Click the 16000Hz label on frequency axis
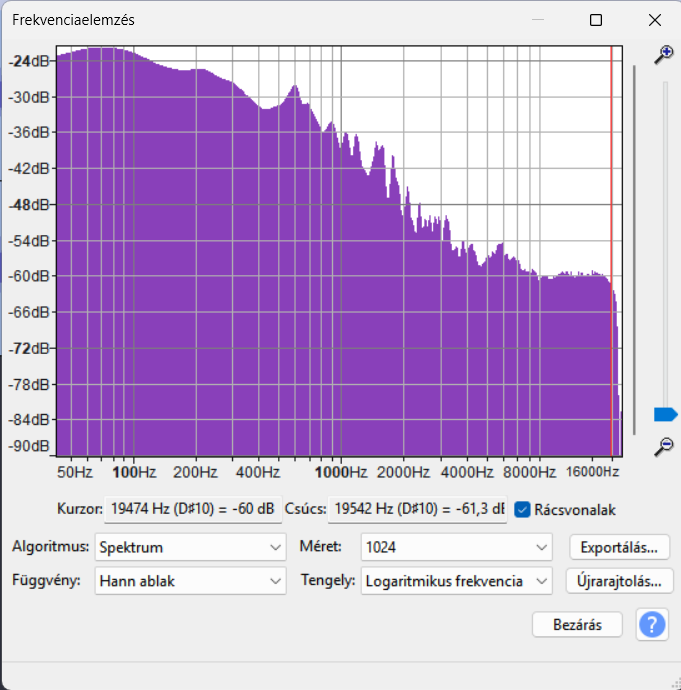This screenshot has width=681, height=690. pos(592,472)
